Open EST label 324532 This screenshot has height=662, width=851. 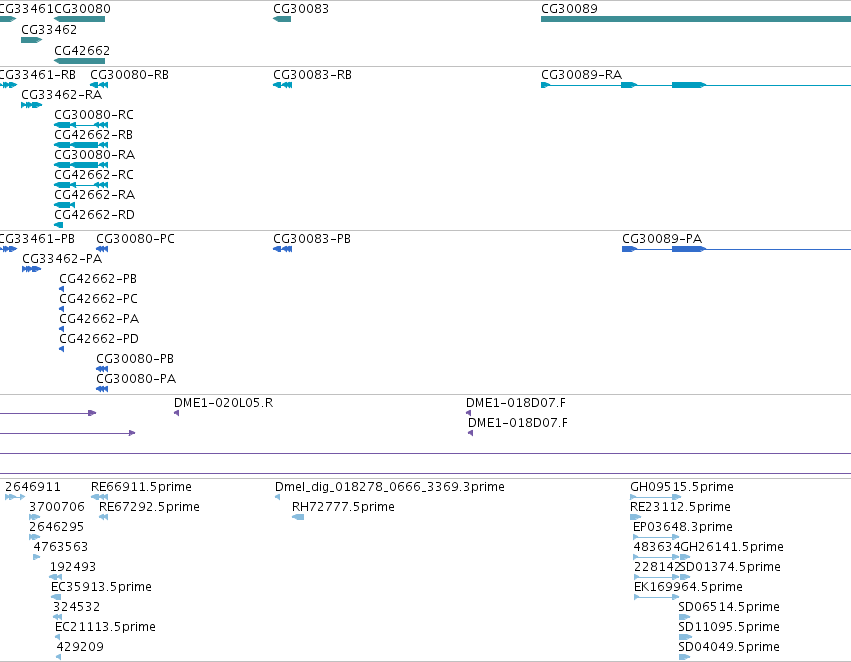pos(77,607)
